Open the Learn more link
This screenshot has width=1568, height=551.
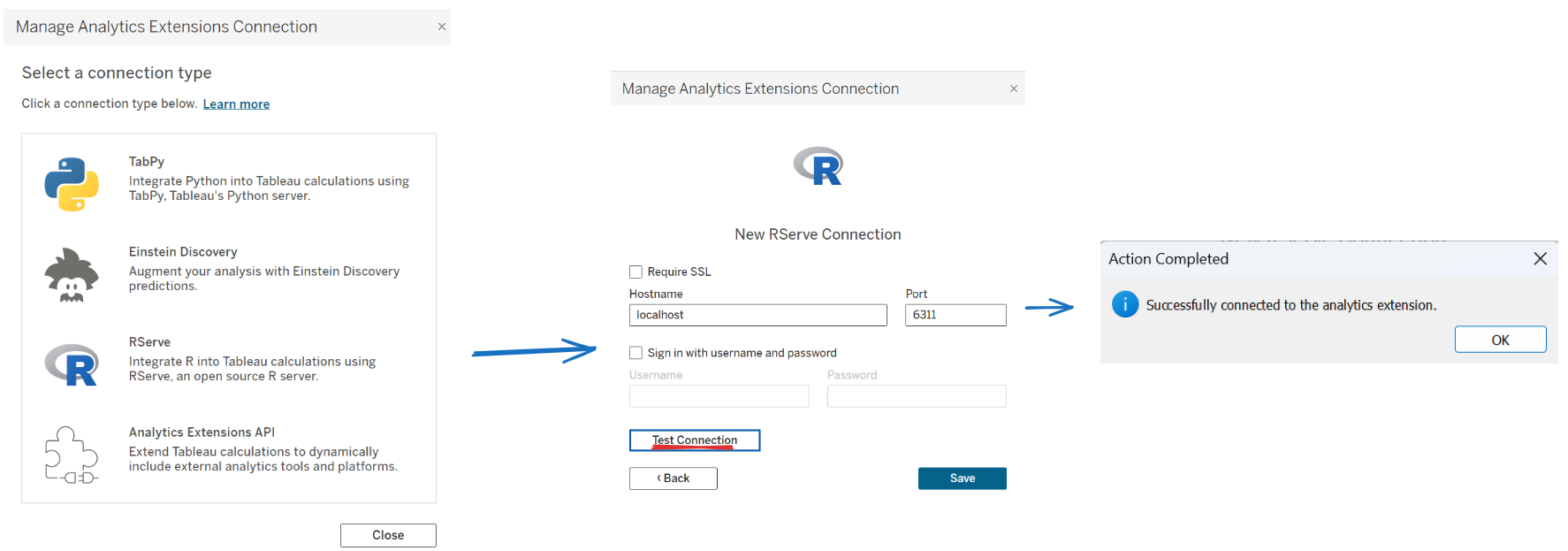(236, 103)
